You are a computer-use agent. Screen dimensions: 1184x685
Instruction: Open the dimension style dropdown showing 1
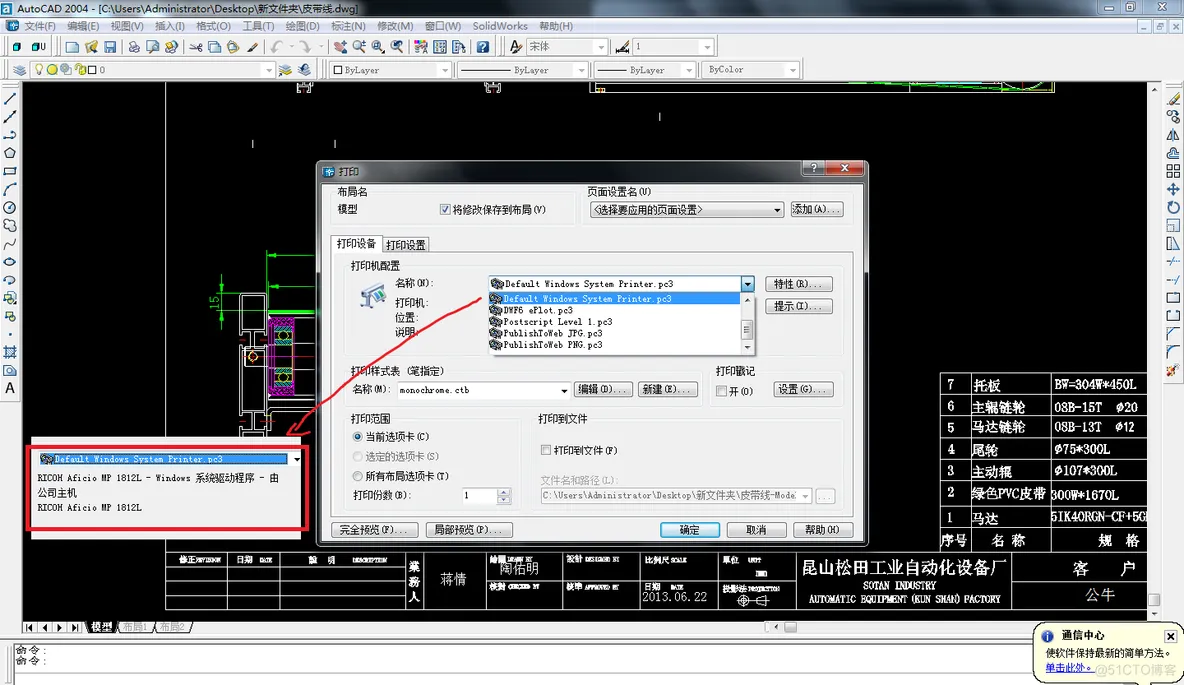pos(707,47)
